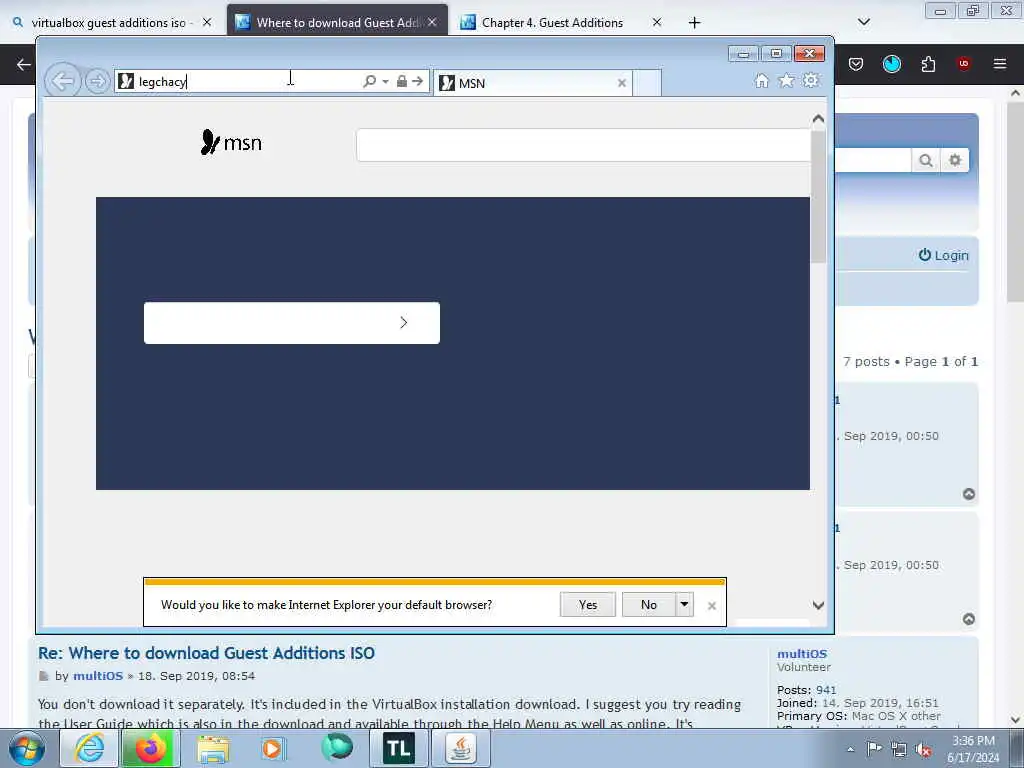Open the IE Home page icon

tap(761, 80)
